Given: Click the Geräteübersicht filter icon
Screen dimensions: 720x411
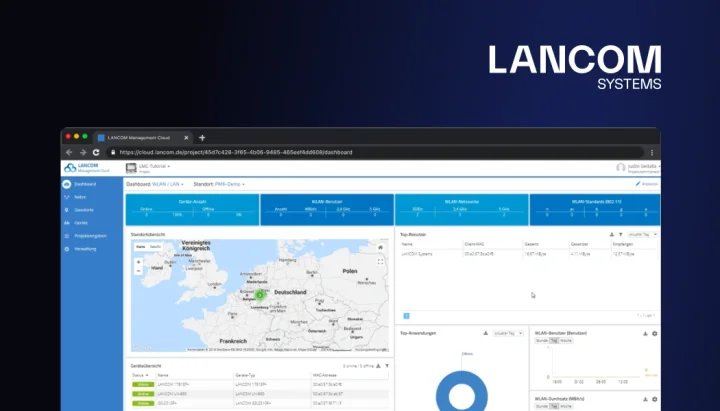Looking at the screenshot, I should (x=387, y=366).
